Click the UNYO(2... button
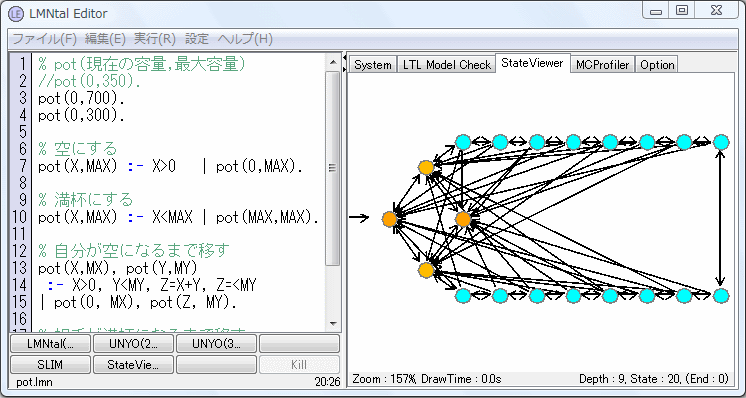Viewport: 746px width, 398px height. click(x=133, y=343)
